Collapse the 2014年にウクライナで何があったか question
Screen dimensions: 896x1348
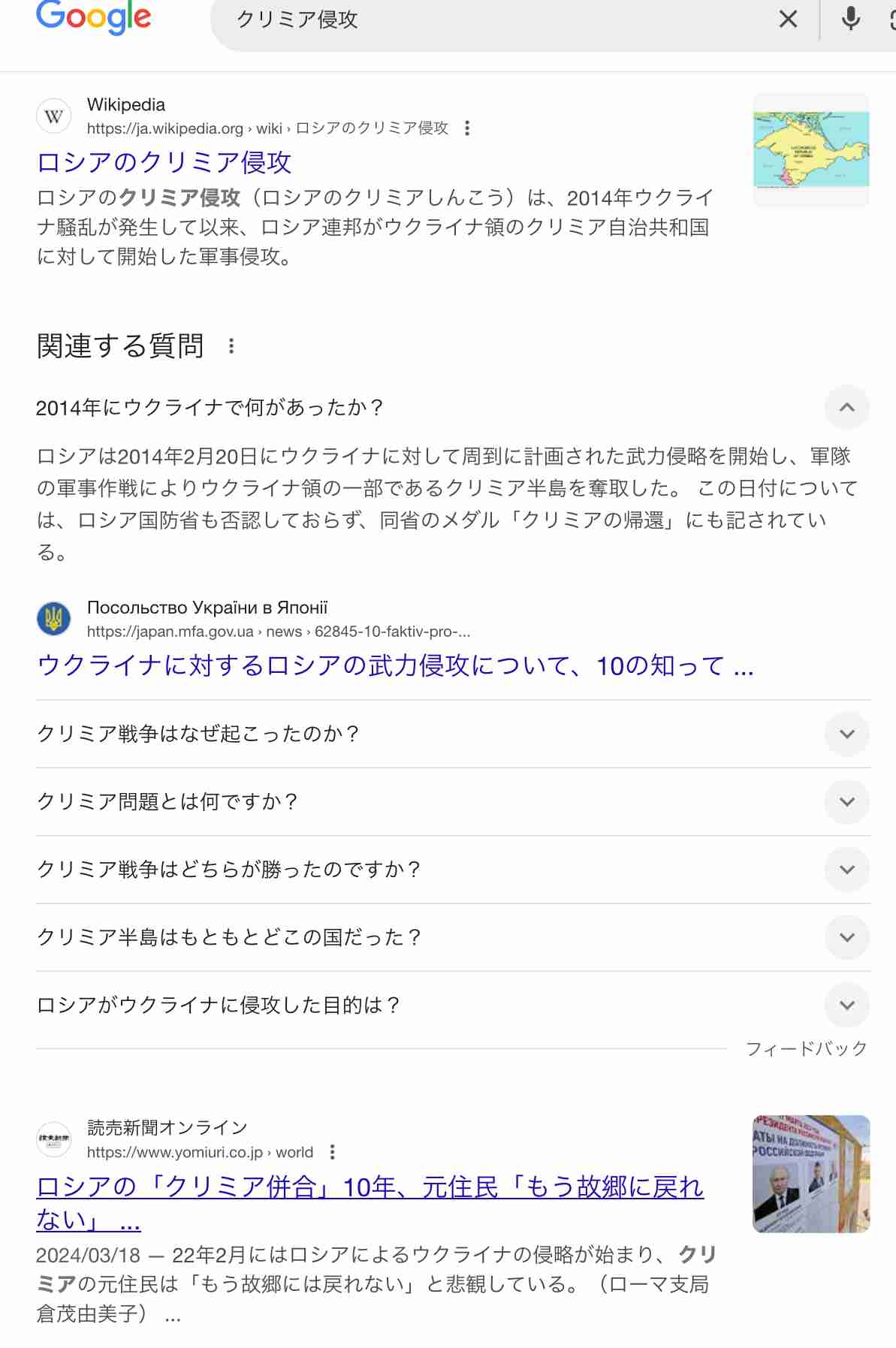(846, 408)
